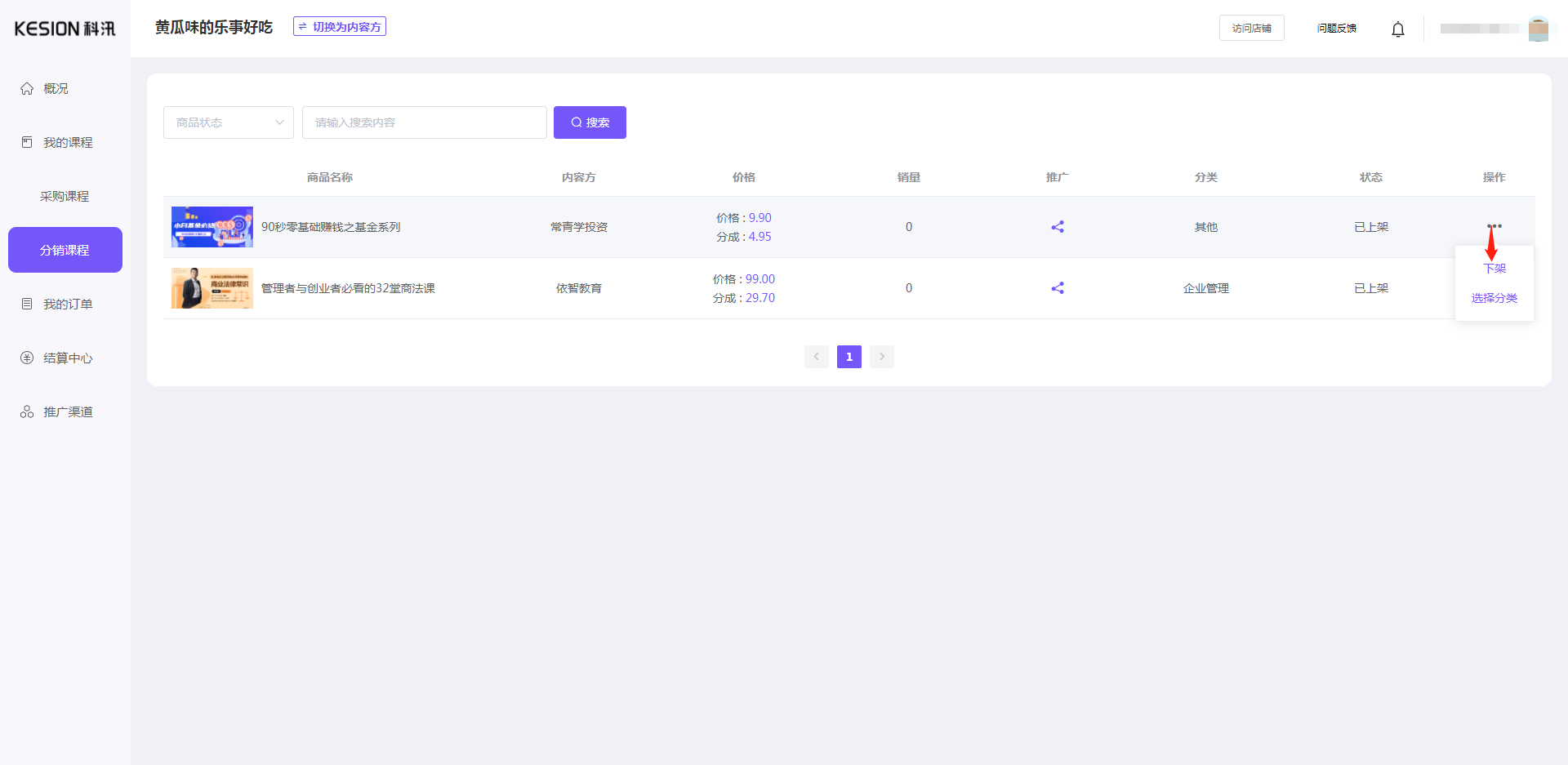Viewport: 1568px width, 765px height.
Task: Go to the next page arrow
Action: [x=881, y=357]
